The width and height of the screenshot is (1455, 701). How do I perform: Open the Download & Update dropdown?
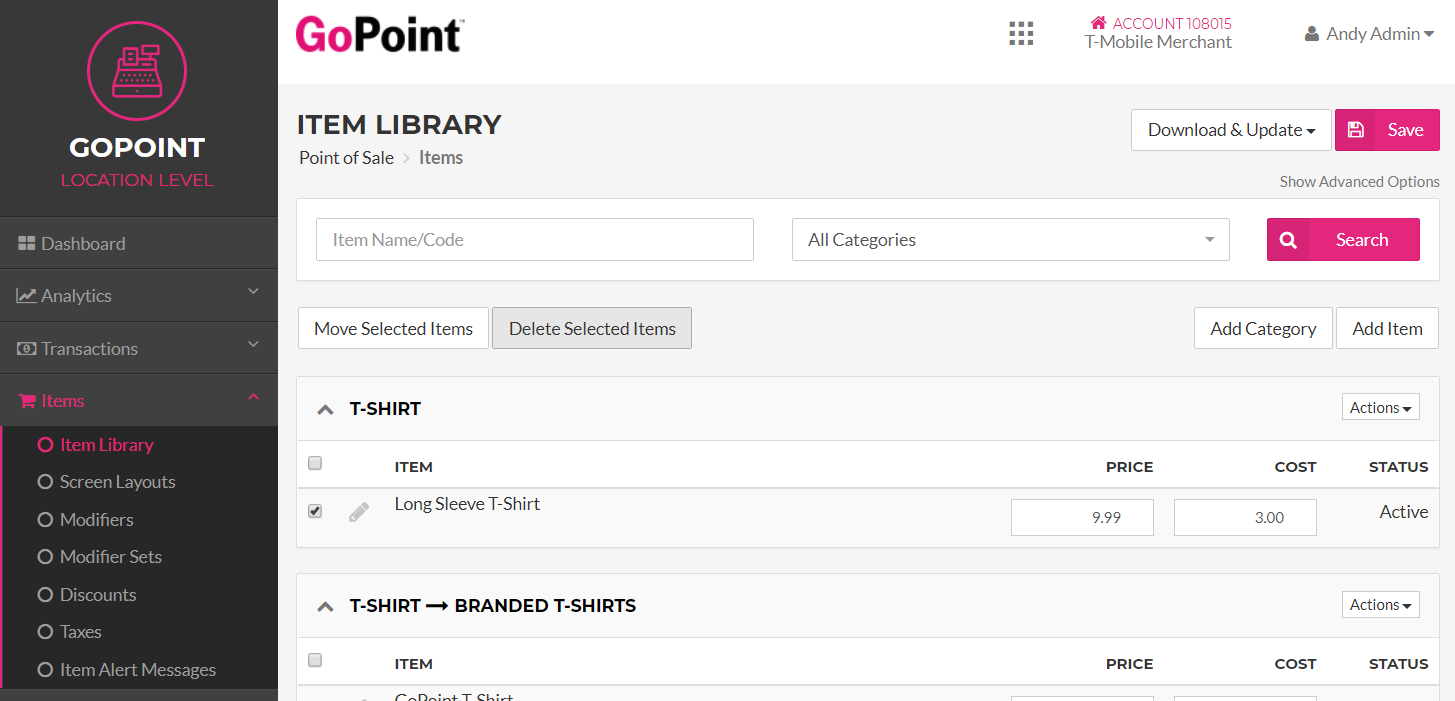[x=1230, y=130]
